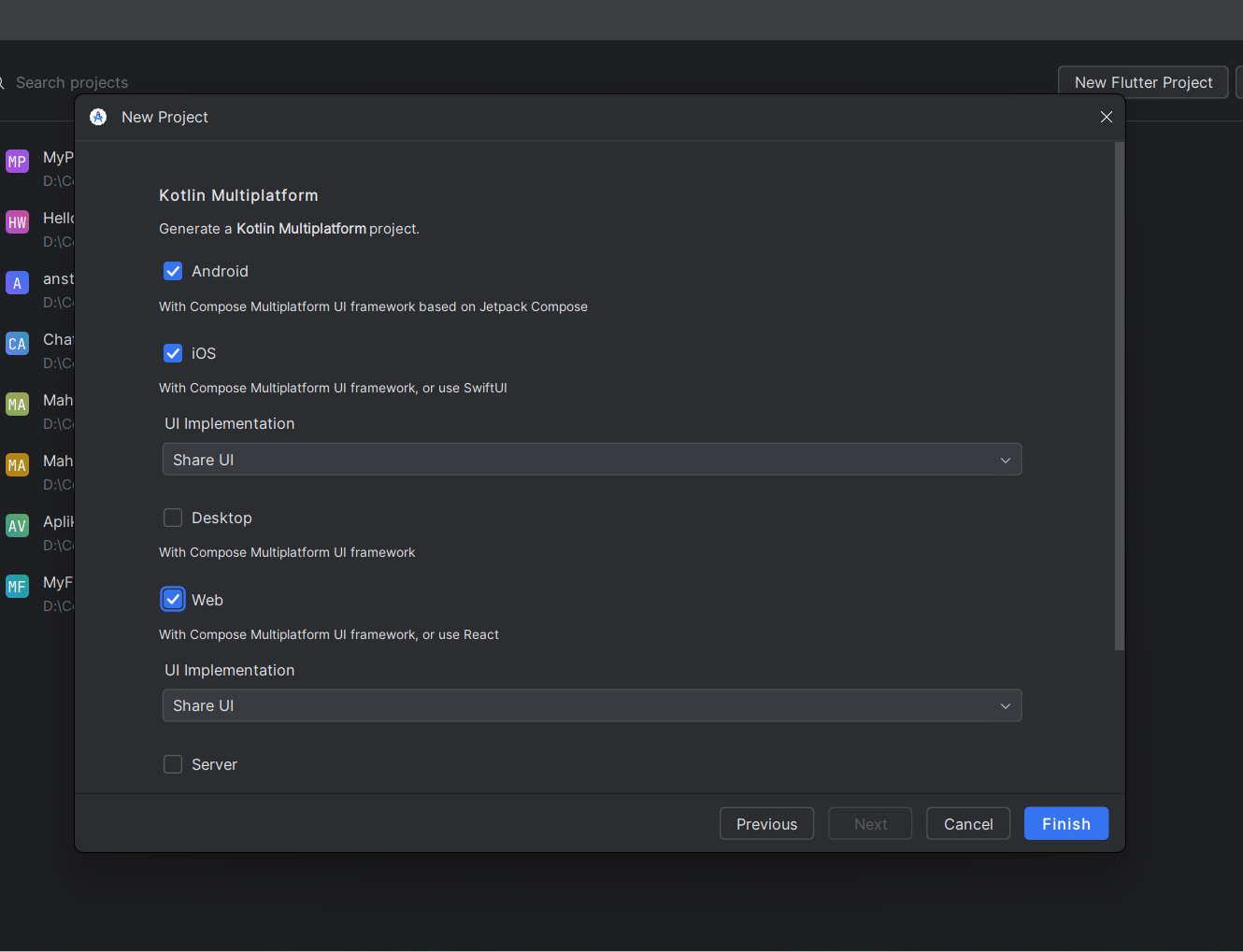Select the AV project icon
Viewport: 1243px width, 952px height.
click(x=17, y=526)
